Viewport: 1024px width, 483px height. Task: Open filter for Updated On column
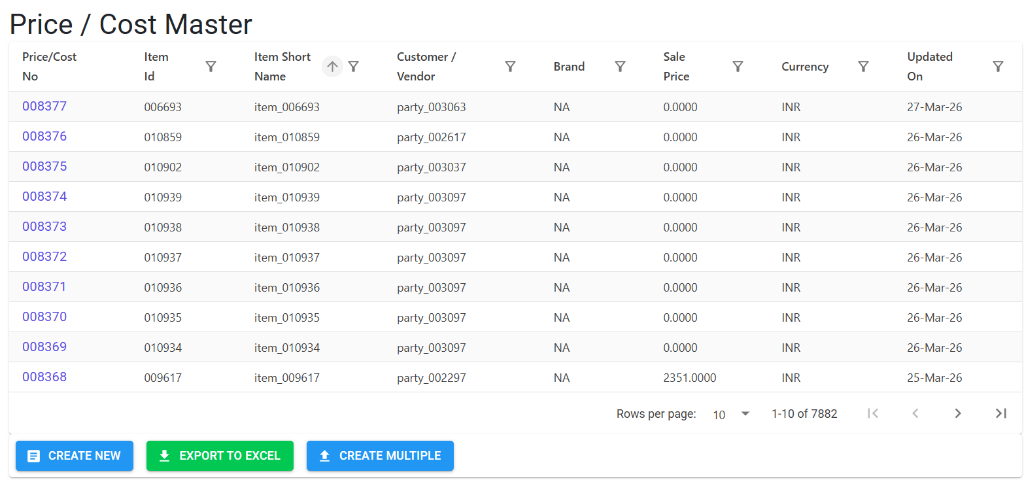(x=998, y=67)
